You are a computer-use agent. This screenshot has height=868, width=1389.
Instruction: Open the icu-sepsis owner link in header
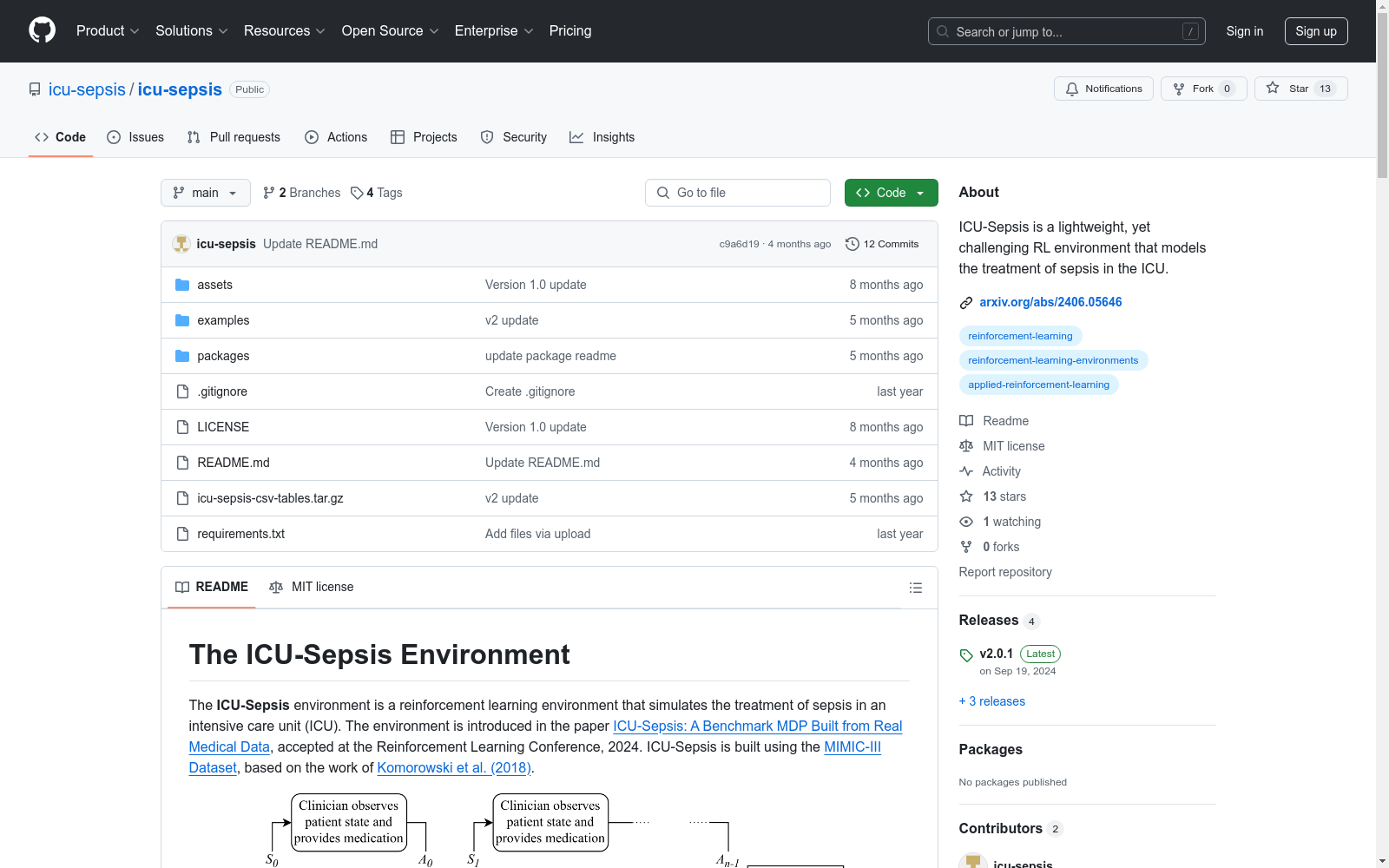pos(87,89)
